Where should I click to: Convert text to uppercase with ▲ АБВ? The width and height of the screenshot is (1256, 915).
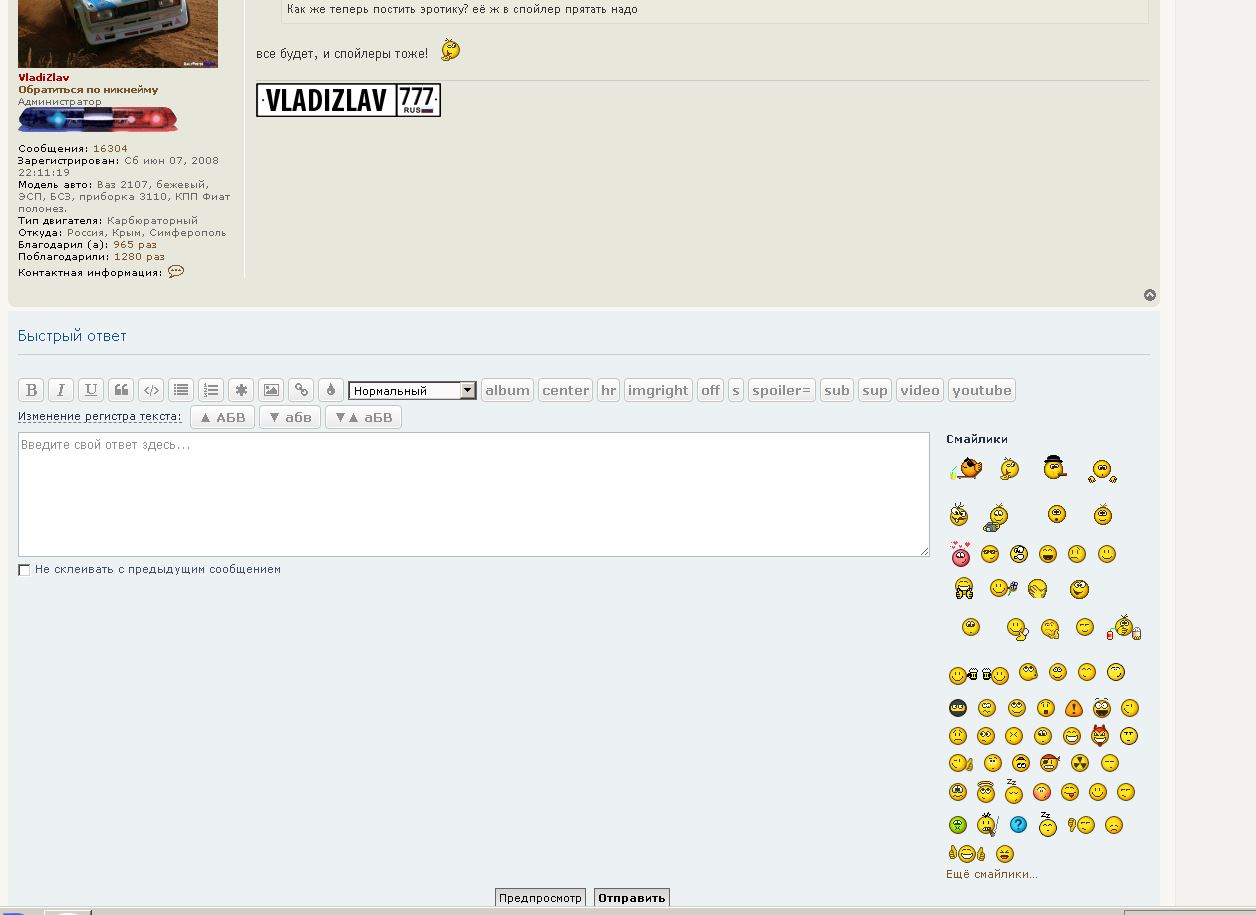(222, 417)
